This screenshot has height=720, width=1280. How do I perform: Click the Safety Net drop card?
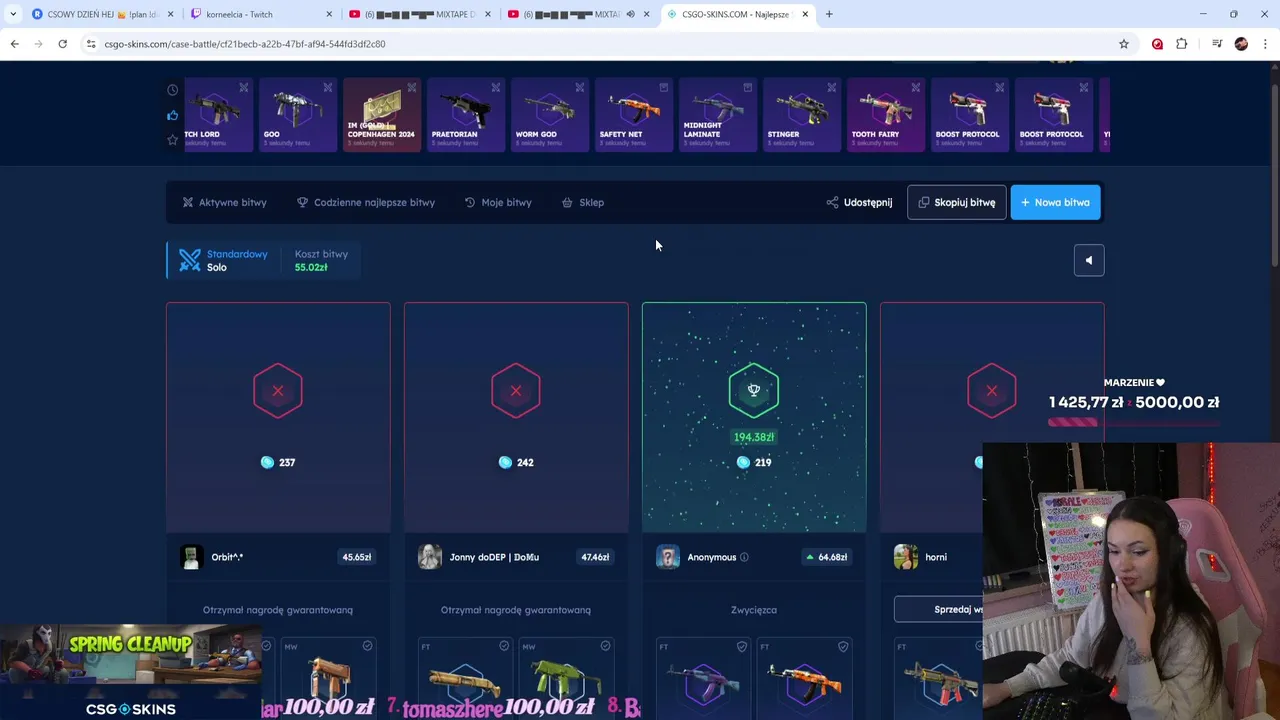point(634,115)
